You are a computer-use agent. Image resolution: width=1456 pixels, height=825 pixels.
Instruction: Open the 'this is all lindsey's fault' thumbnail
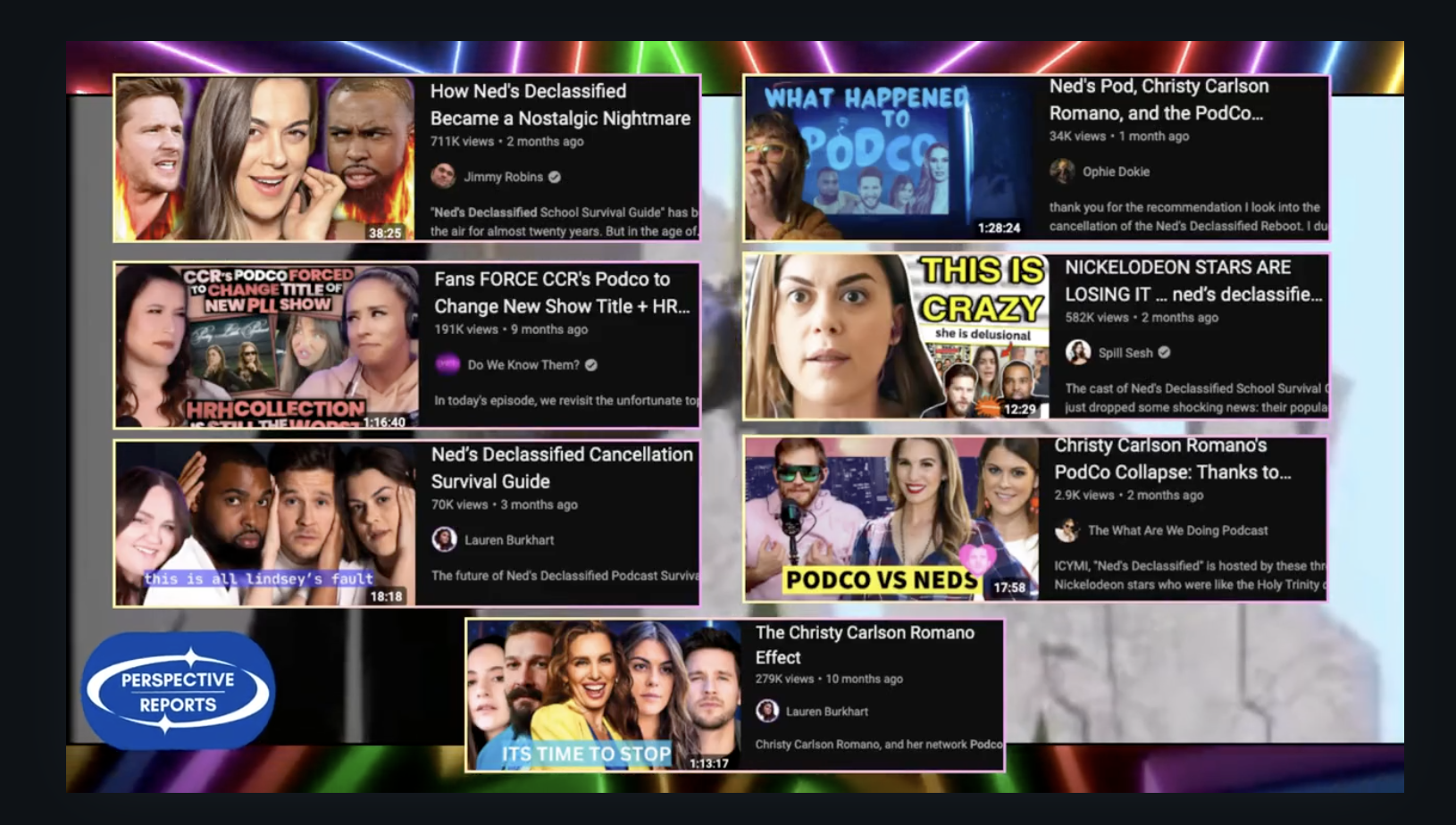coord(266,523)
